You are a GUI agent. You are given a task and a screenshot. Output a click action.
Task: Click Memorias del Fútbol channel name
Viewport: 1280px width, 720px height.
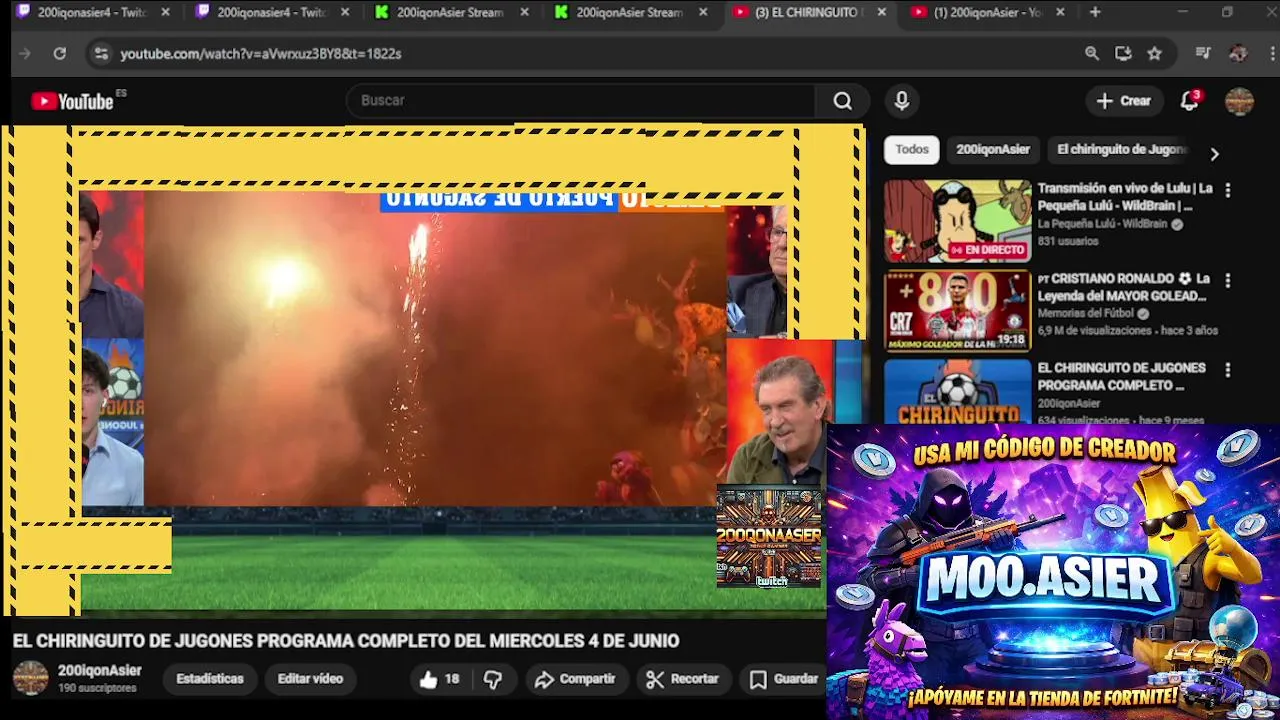point(1086,313)
